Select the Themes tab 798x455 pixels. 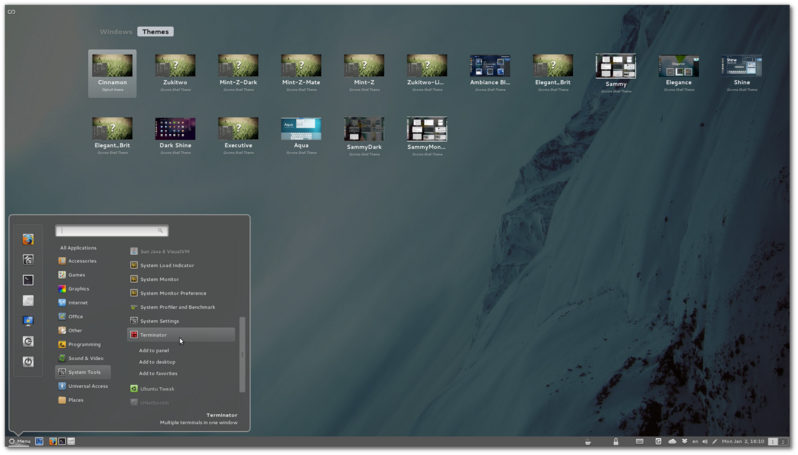[x=155, y=32]
